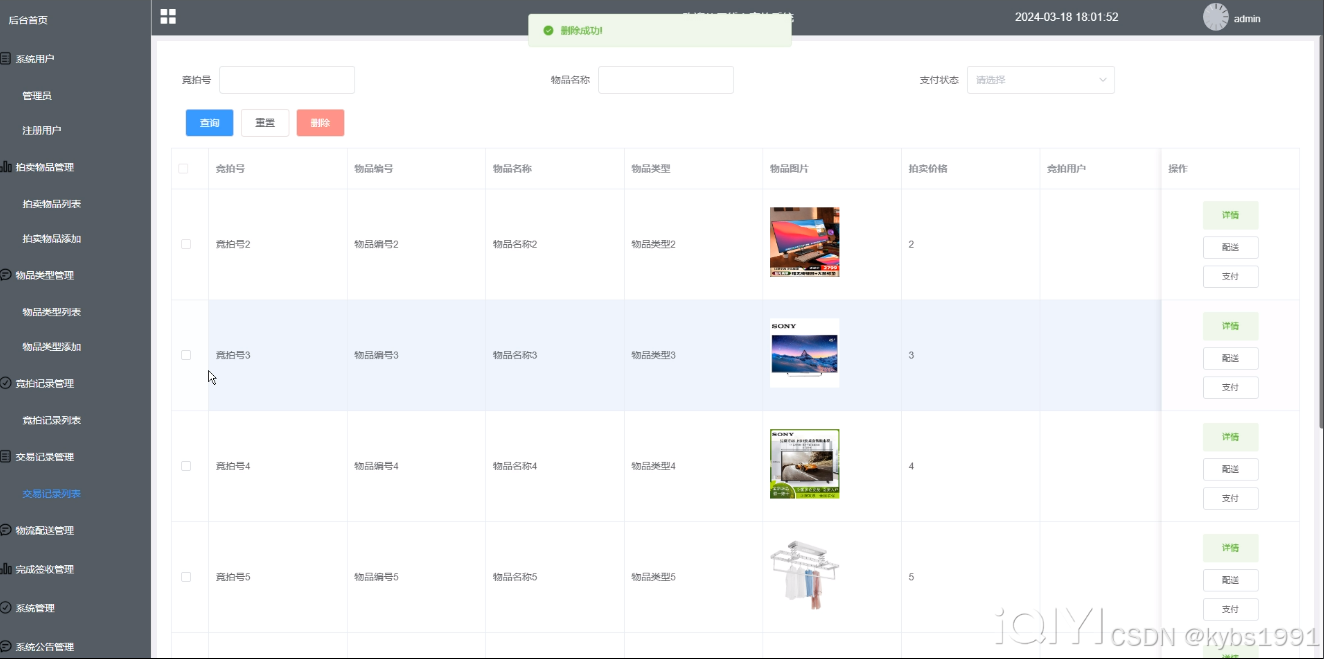The image size is (1324, 659).
Task: Click 详情 button for 竞拍号2
Action: 1230,215
